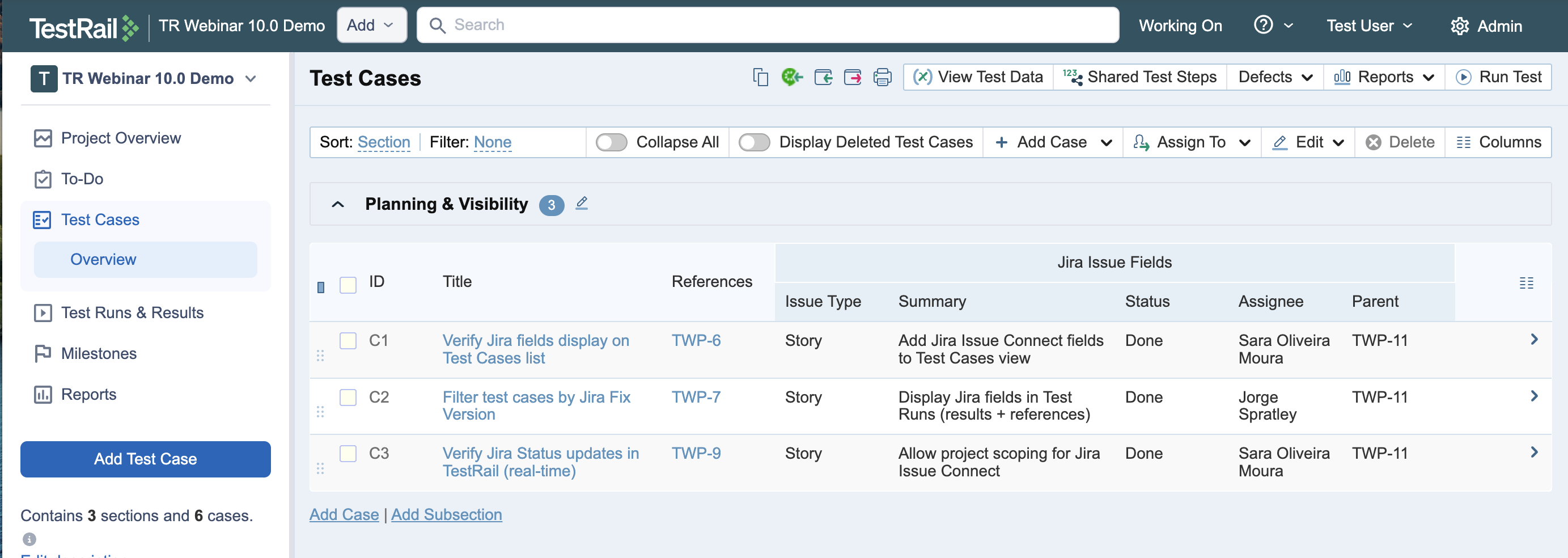Click the print icon in toolbar

coord(882,77)
